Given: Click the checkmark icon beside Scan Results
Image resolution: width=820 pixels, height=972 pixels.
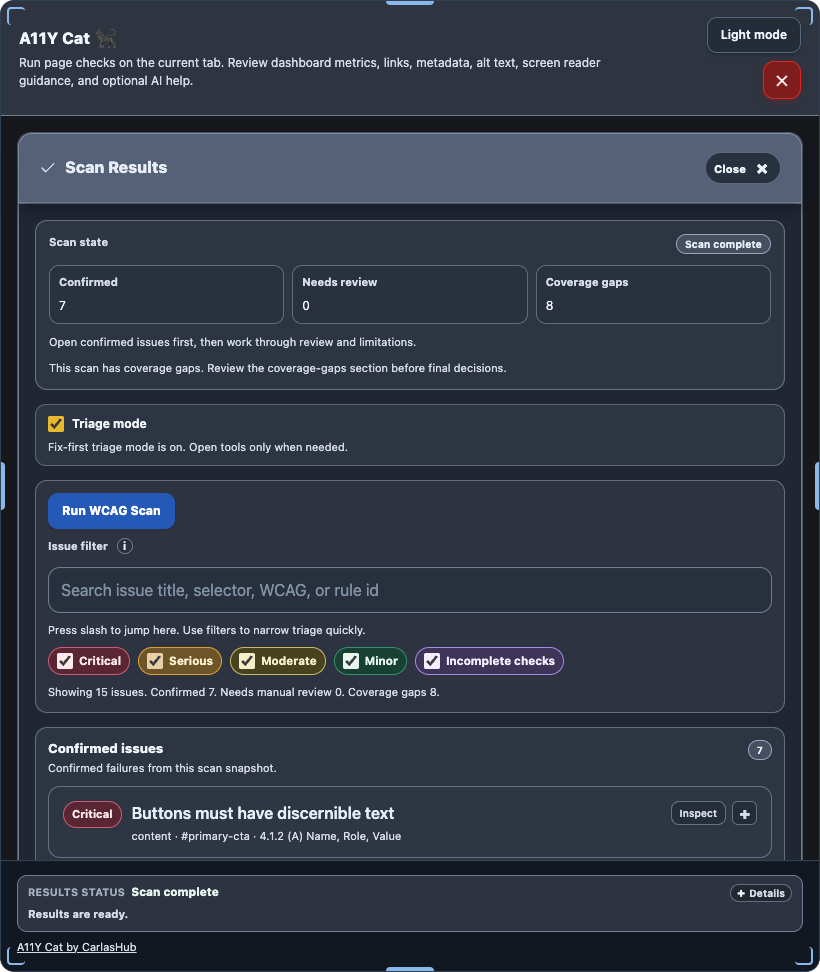Looking at the screenshot, I should click(47, 168).
